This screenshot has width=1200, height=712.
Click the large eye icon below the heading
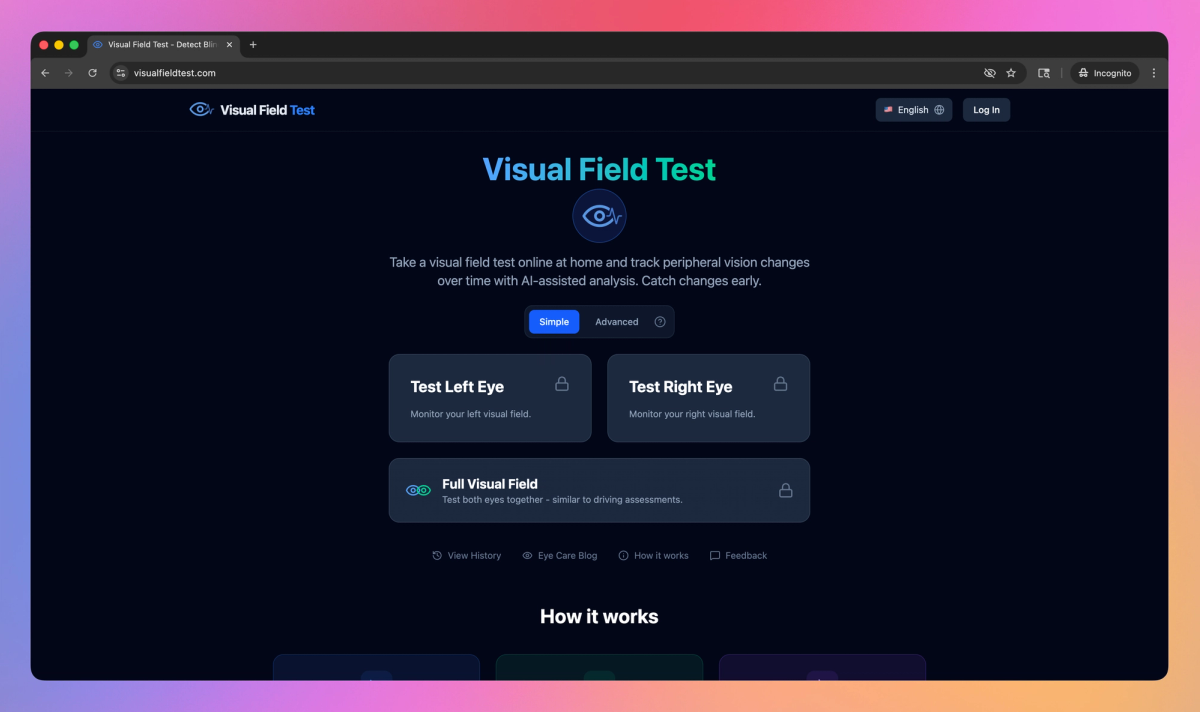click(599, 215)
